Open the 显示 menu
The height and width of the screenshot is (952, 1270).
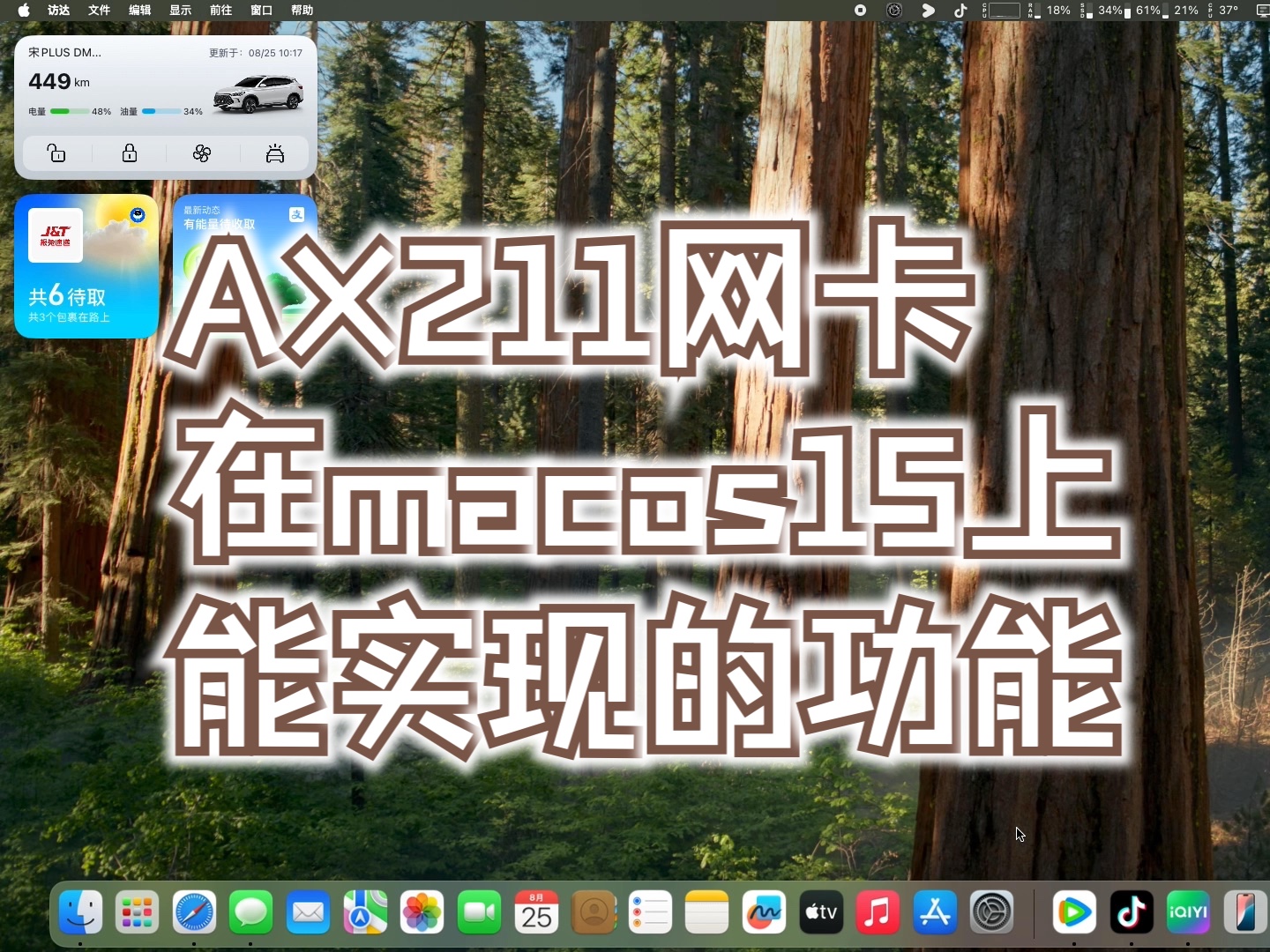pyautogui.click(x=181, y=11)
